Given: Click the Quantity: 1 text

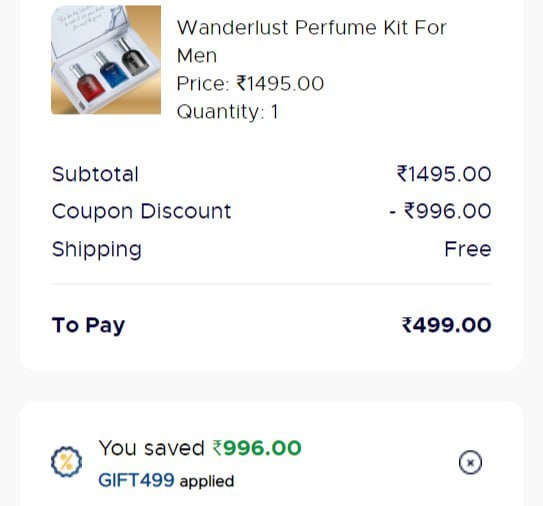Looking at the screenshot, I should [227, 112].
